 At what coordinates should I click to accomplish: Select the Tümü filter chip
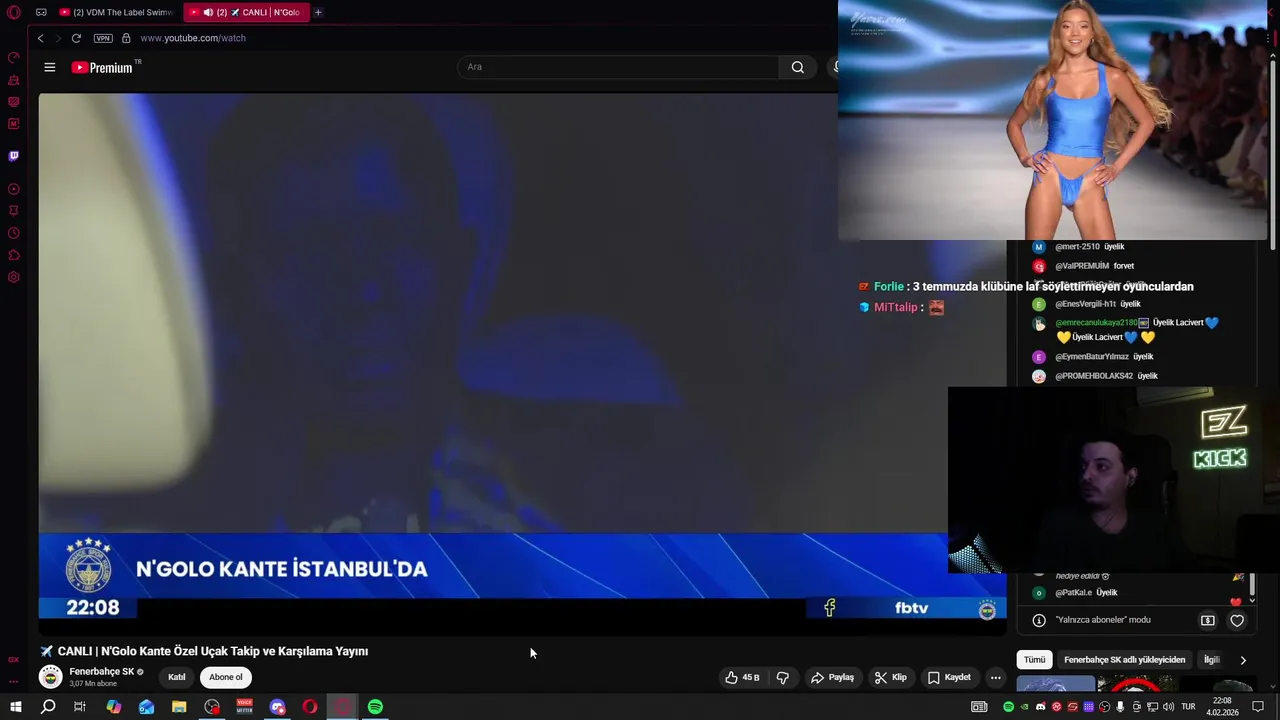pos(1034,659)
